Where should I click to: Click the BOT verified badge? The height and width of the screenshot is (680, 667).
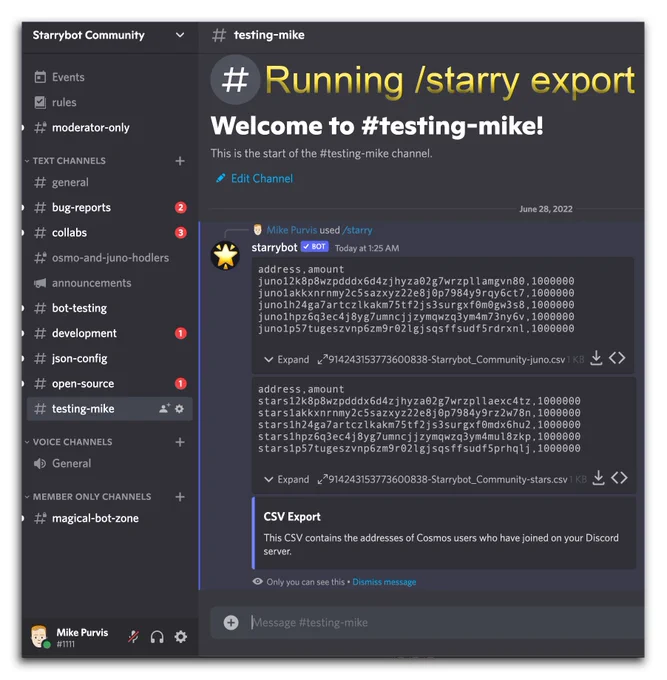pos(314,247)
